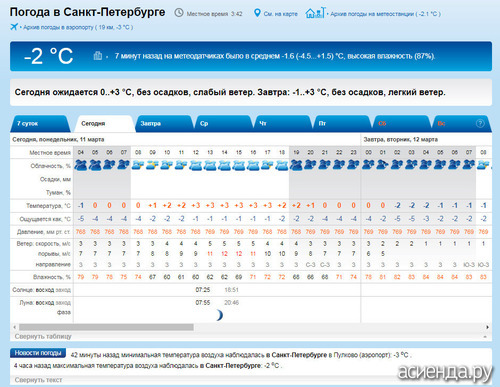Image resolution: width=500 pixels, height=387 pixels.
Task: Click the Сегодня, понедельник, 11 марта heading
Action: 58,139
